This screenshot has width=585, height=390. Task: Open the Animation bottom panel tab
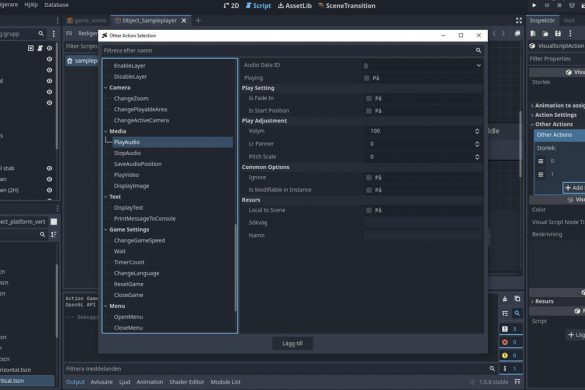150,382
